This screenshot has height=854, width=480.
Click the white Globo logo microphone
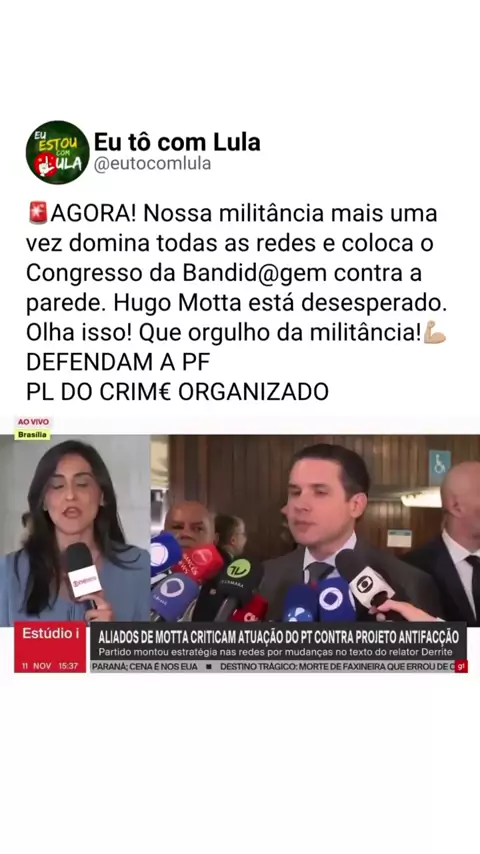point(364,579)
